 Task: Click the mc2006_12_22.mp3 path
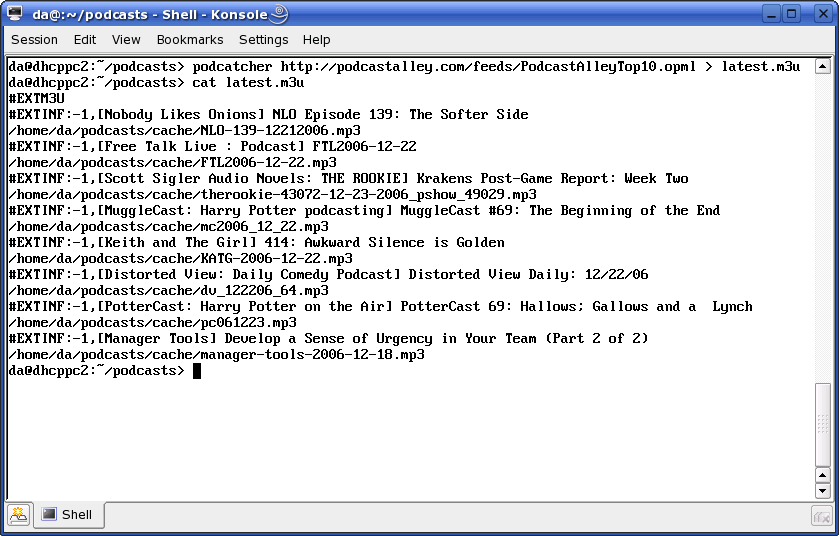coord(169,227)
